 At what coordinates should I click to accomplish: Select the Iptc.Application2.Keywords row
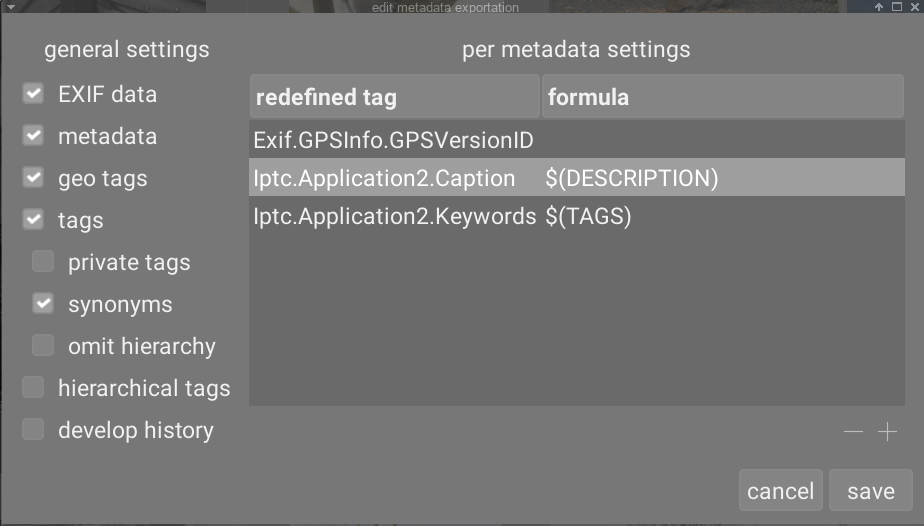(x=577, y=216)
